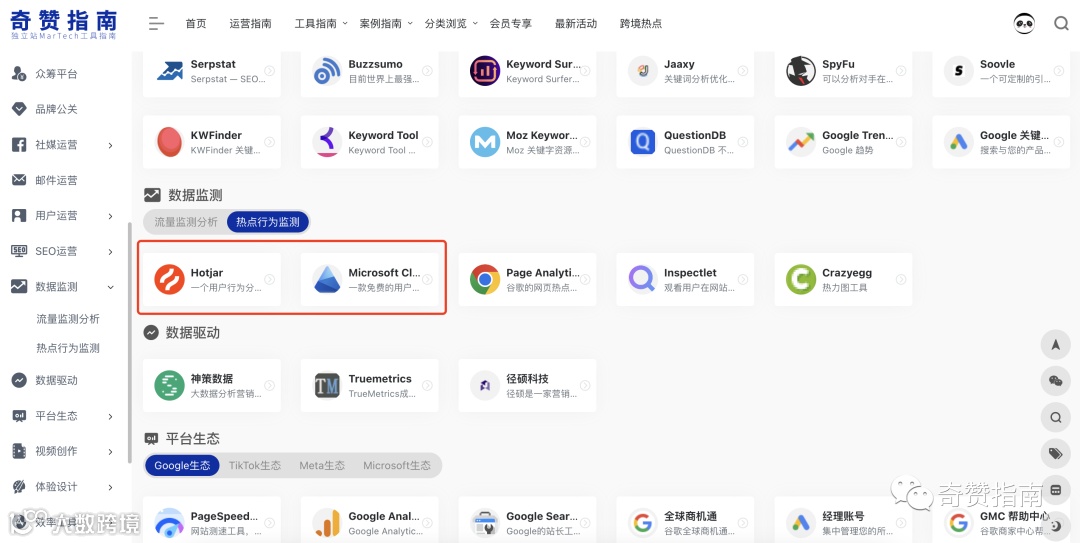Screen dimensions: 1080x543
Task: Click the 径硕科技 logo icon
Action: click(485, 385)
